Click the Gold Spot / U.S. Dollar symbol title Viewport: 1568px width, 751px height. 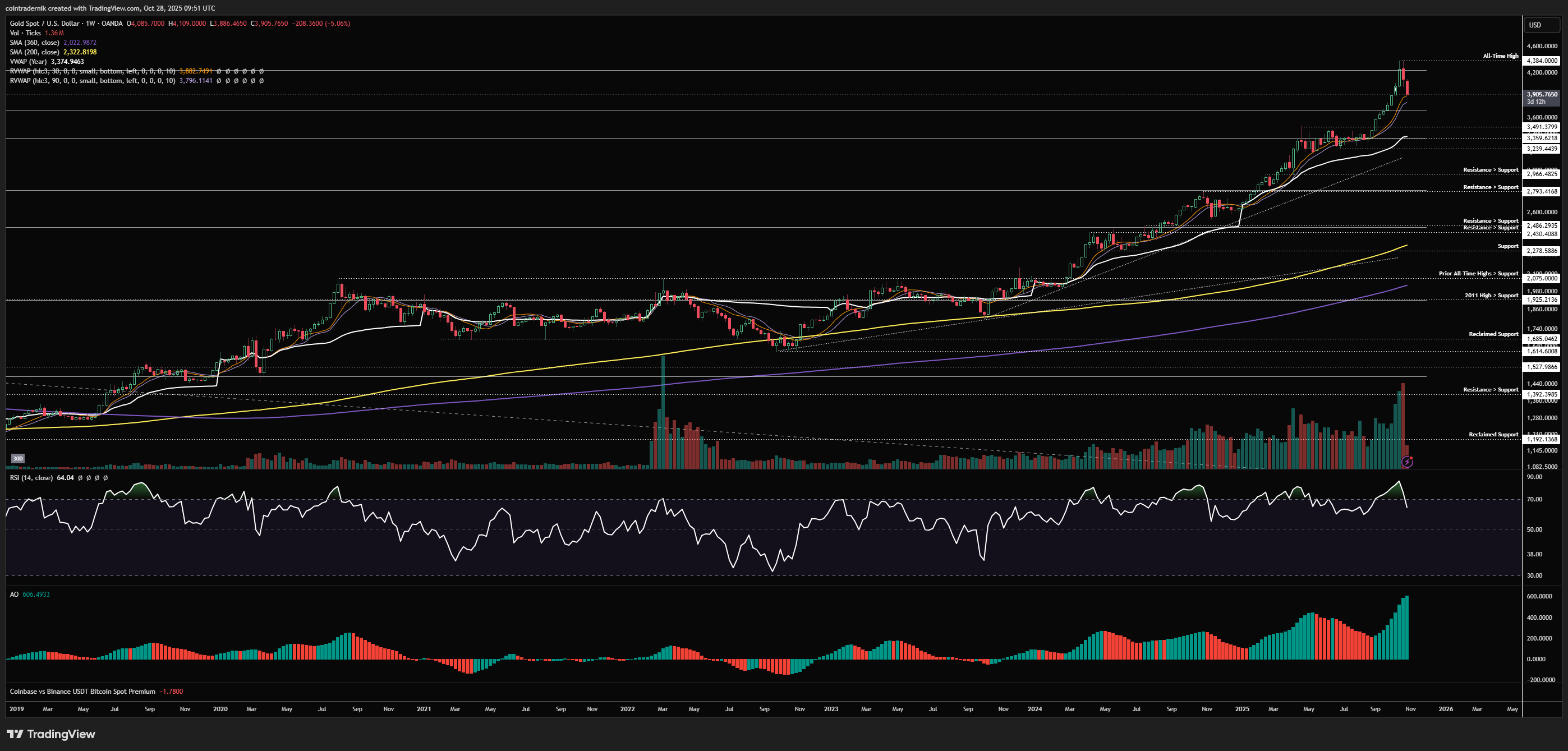[x=44, y=24]
